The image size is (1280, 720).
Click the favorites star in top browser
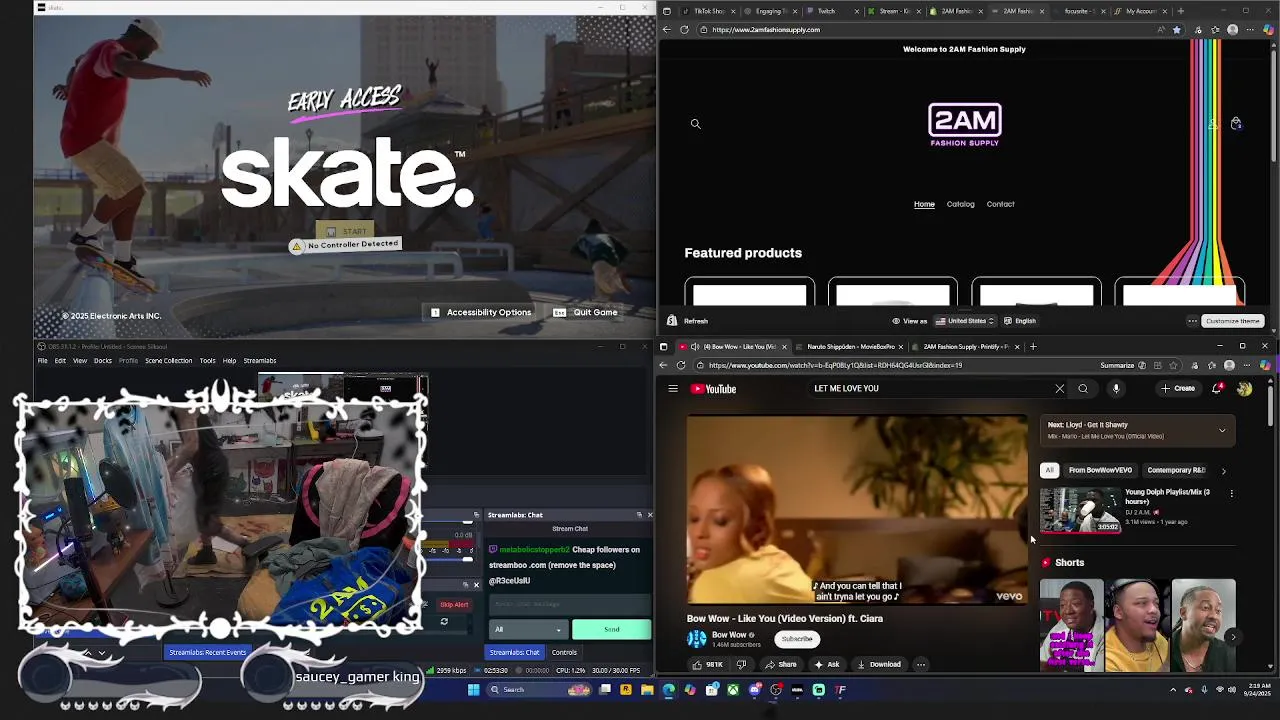coord(1176,30)
